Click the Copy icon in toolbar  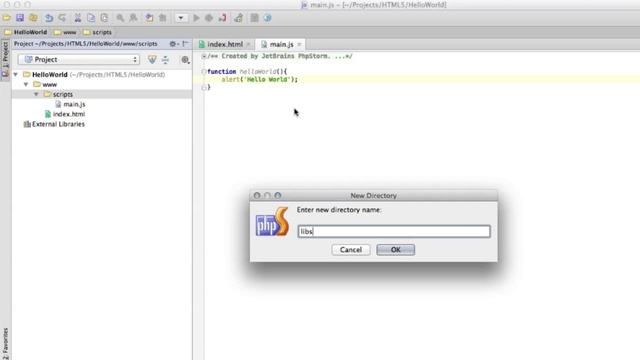click(91, 18)
